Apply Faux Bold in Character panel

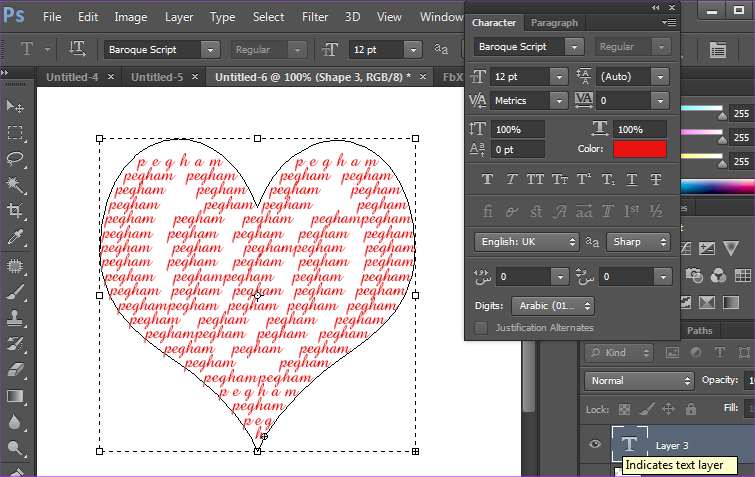pos(488,180)
